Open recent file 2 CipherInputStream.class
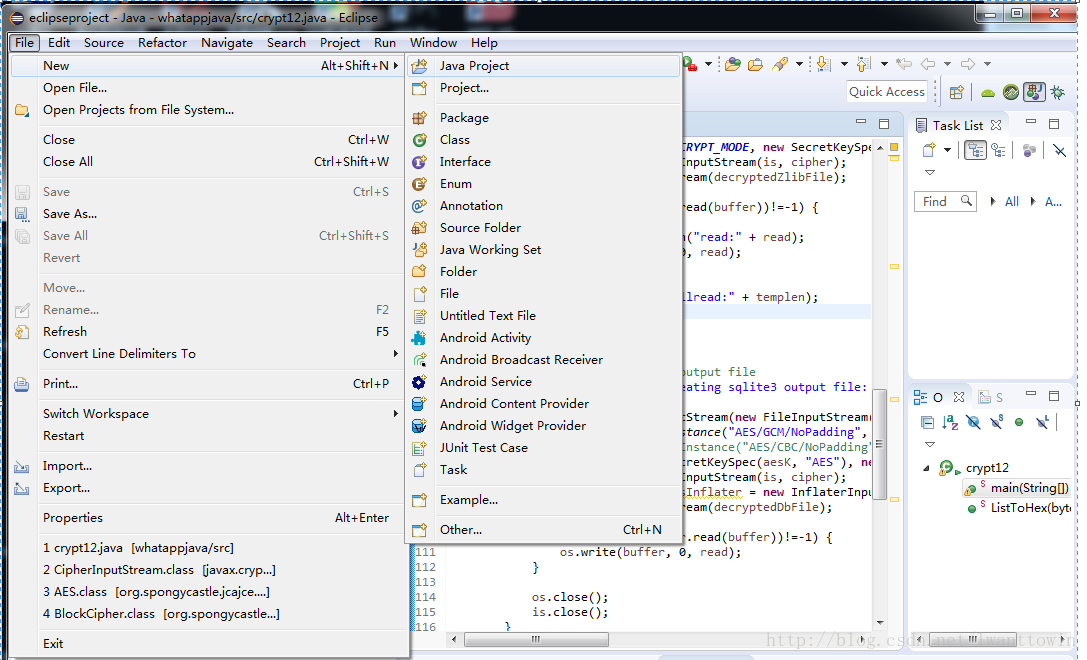 point(159,570)
